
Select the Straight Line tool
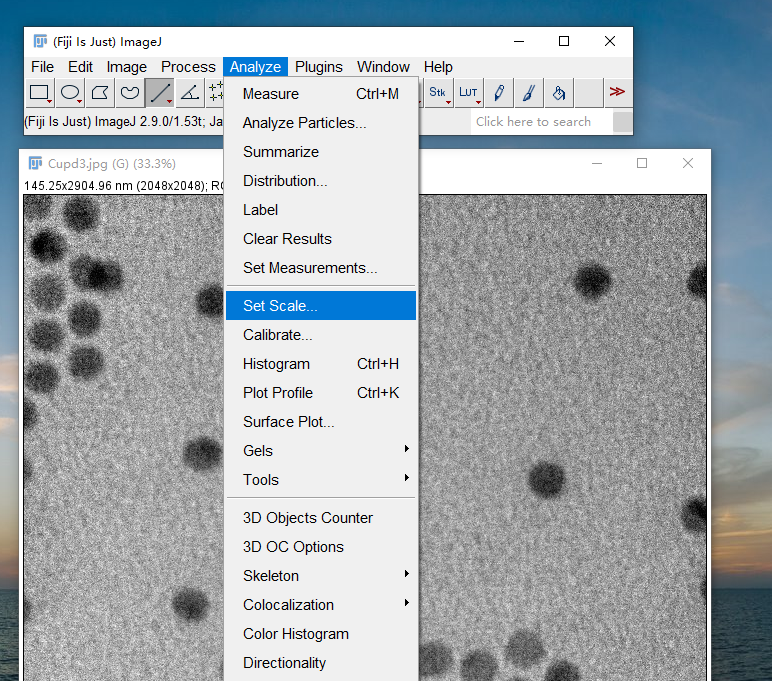(159, 93)
